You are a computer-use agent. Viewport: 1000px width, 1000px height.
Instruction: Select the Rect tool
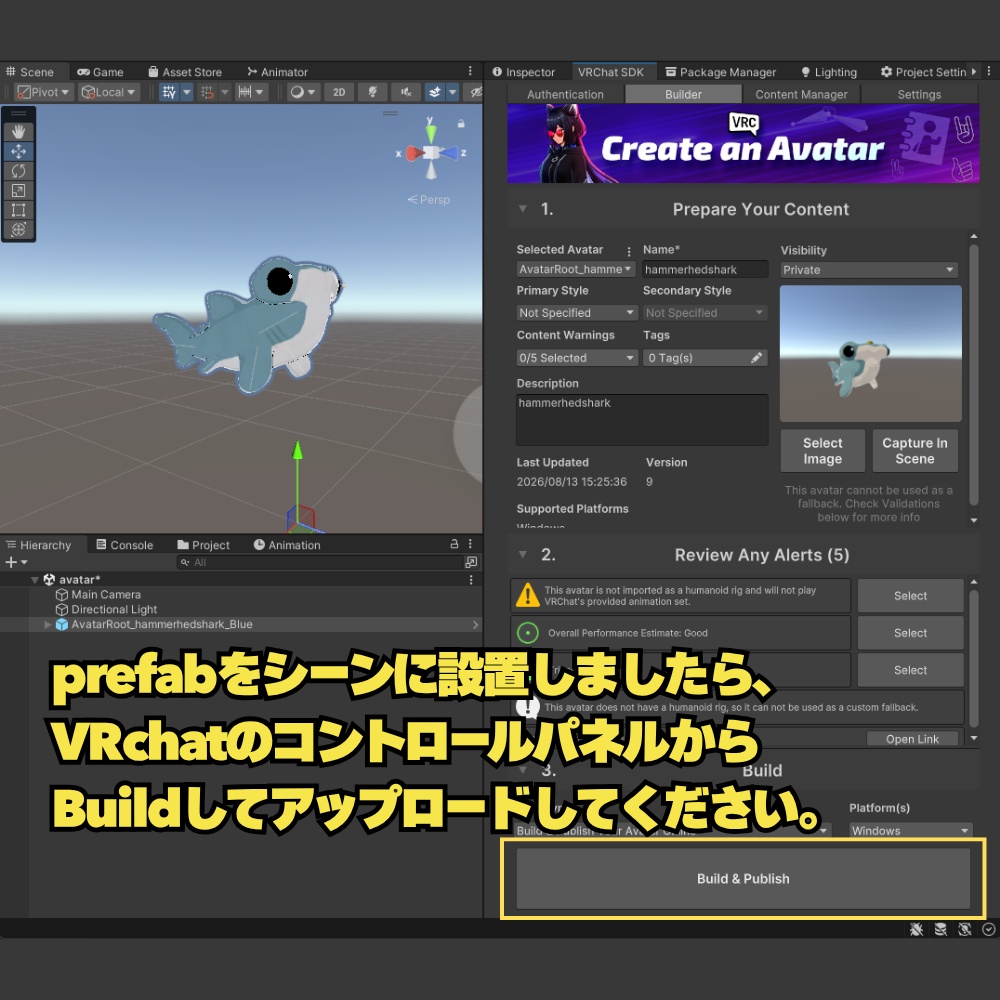pyautogui.click(x=18, y=210)
